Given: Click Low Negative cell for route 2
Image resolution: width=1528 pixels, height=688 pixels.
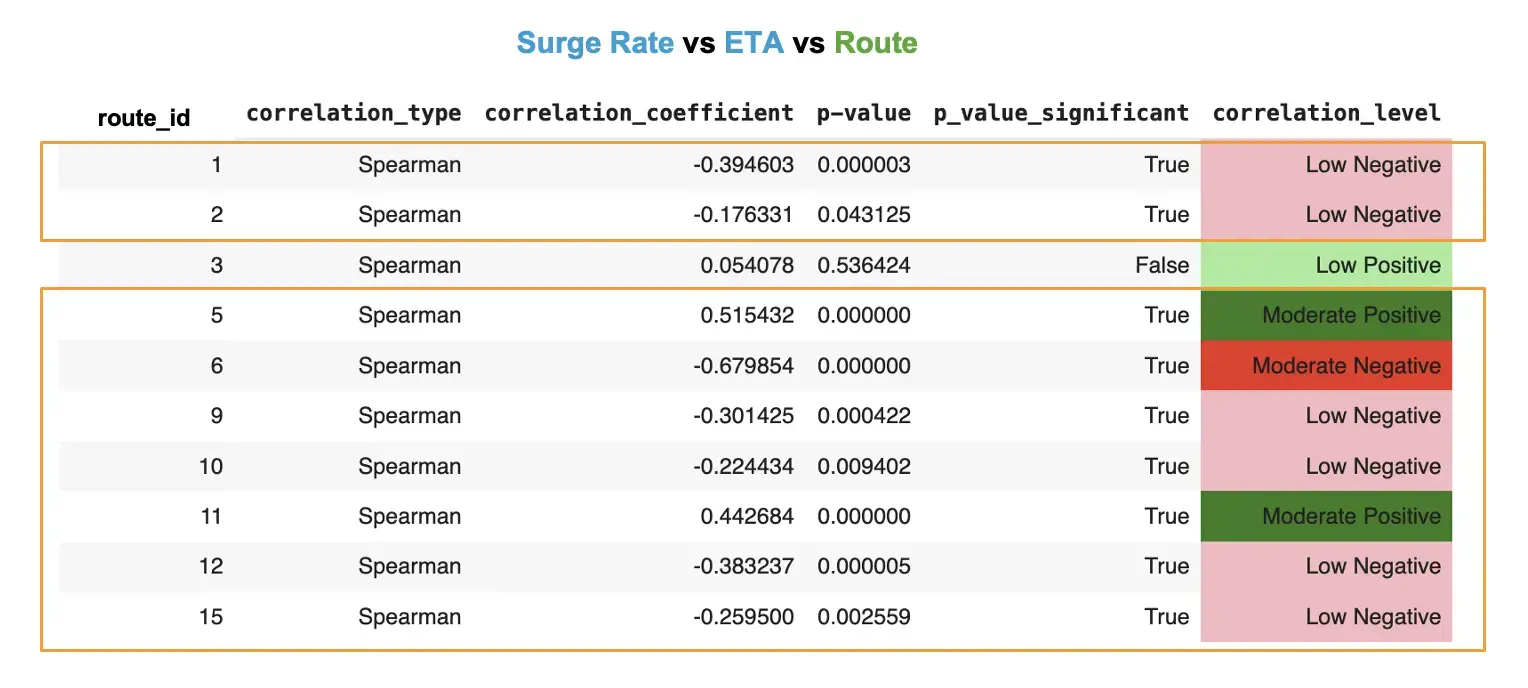Looking at the screenshot, I should point(1326,215).
